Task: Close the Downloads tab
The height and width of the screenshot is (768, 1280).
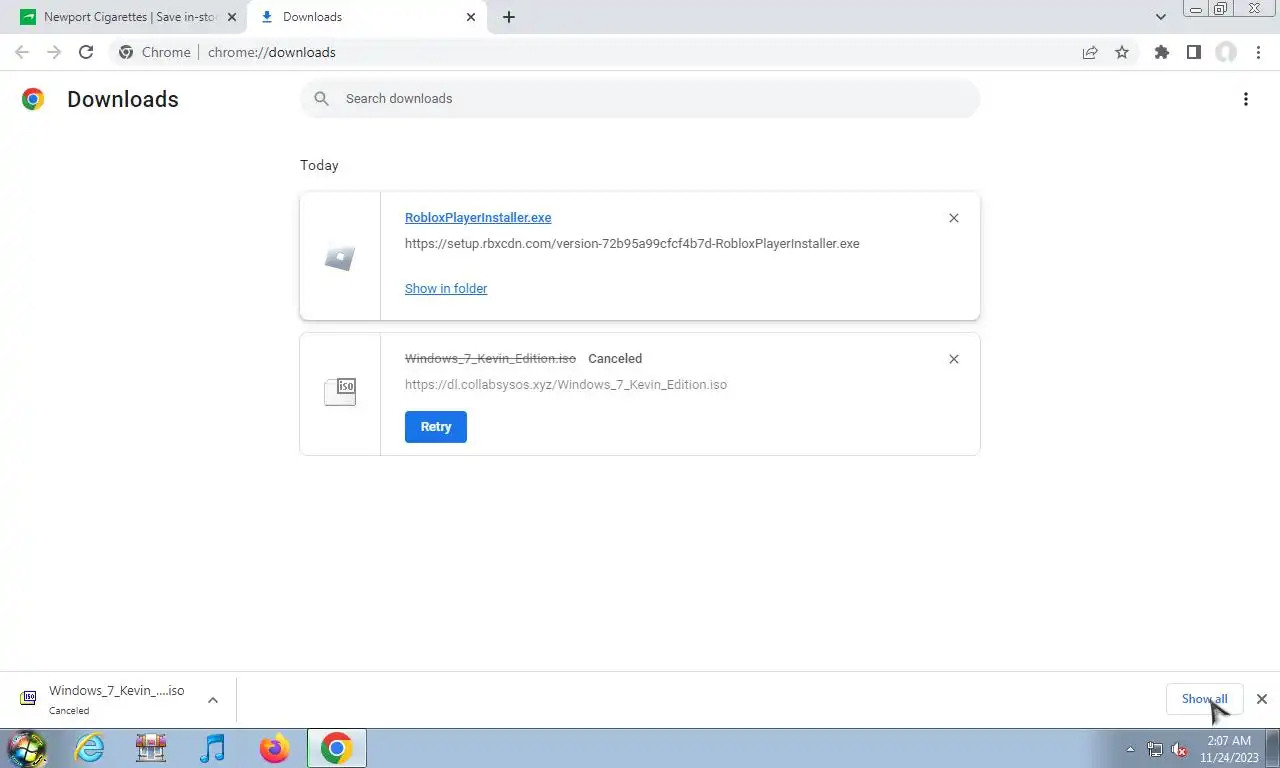Action: click(471, 17)
